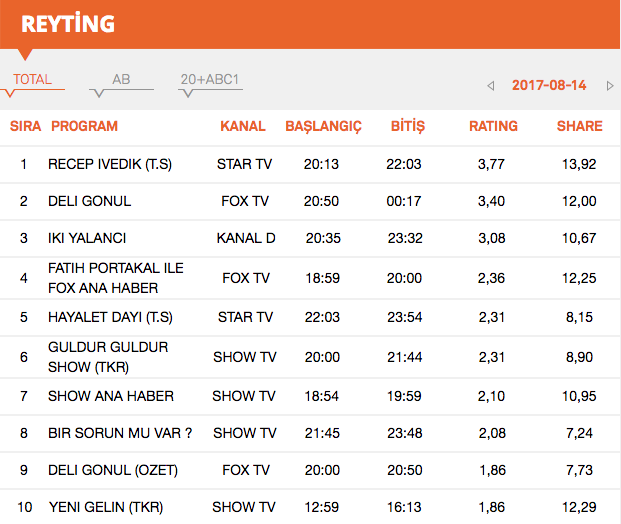Click the KANAL column header
The height and width of the screenshot is (524, 621).
243,126
